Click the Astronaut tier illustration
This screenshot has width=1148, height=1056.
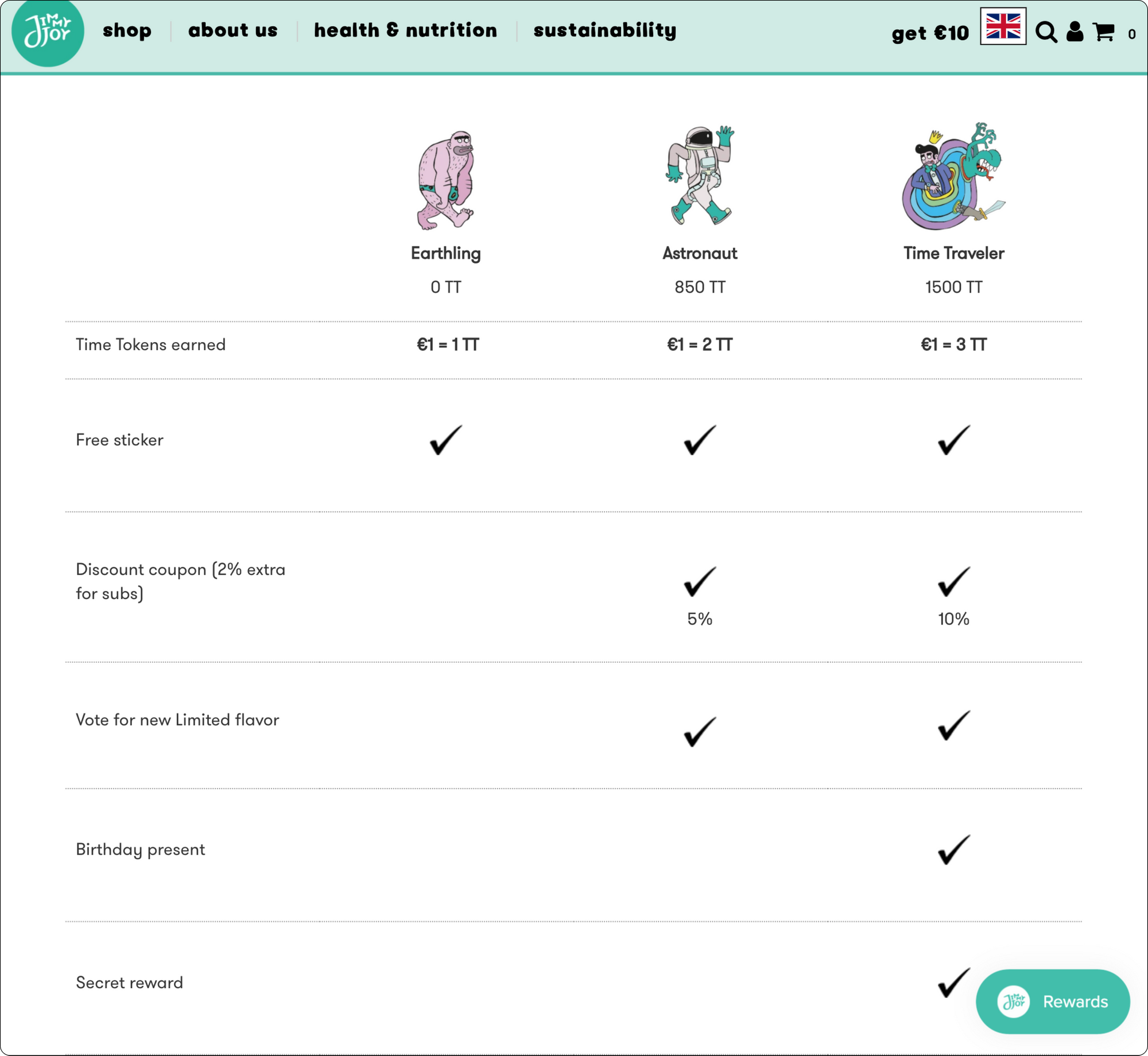[700, 176]
